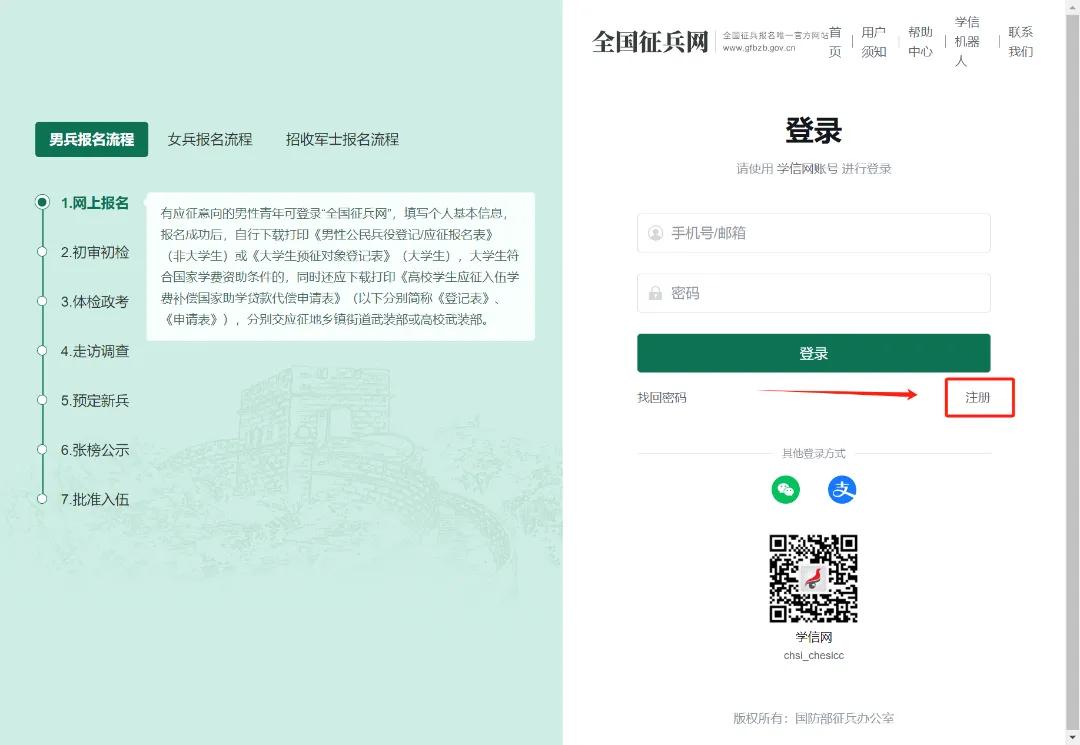Click the green 登录 button
1080x745 pixels.
click(813, 353)
